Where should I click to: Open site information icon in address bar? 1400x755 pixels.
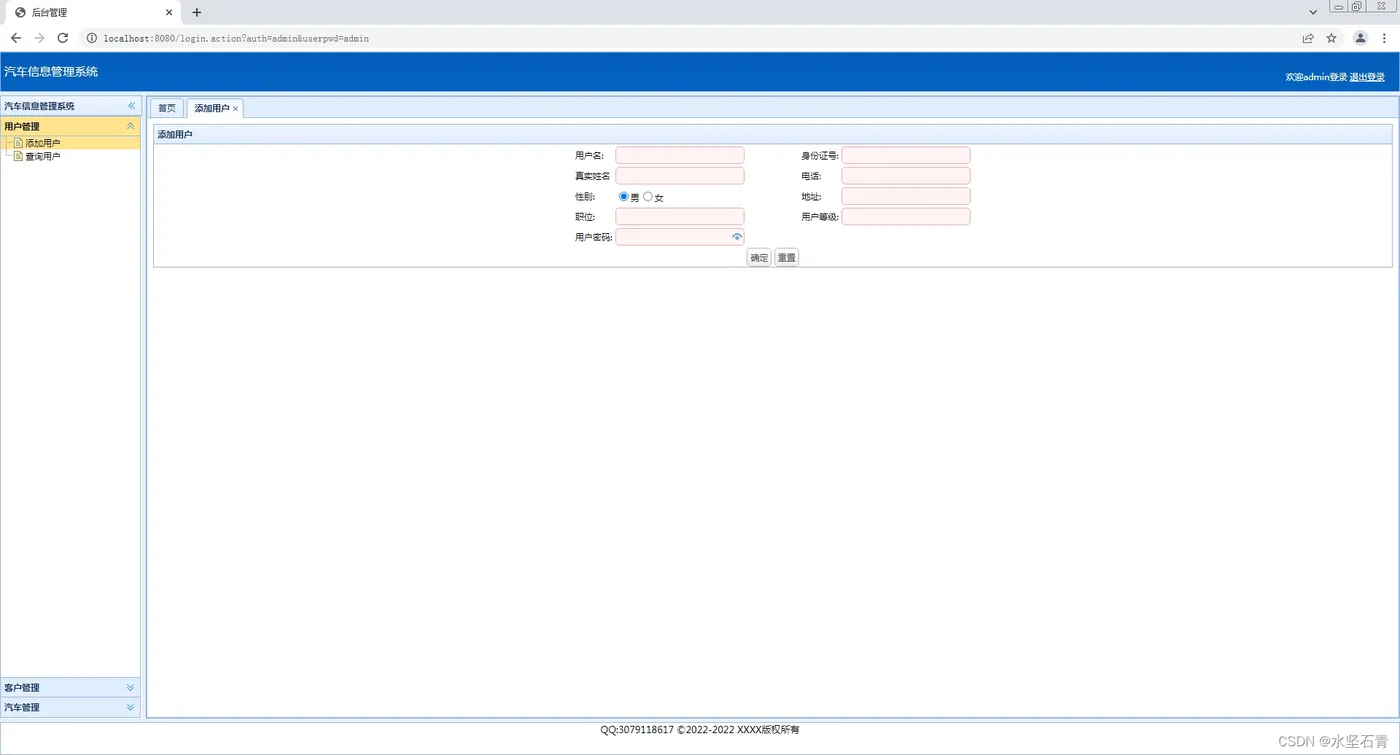[92, 38]
